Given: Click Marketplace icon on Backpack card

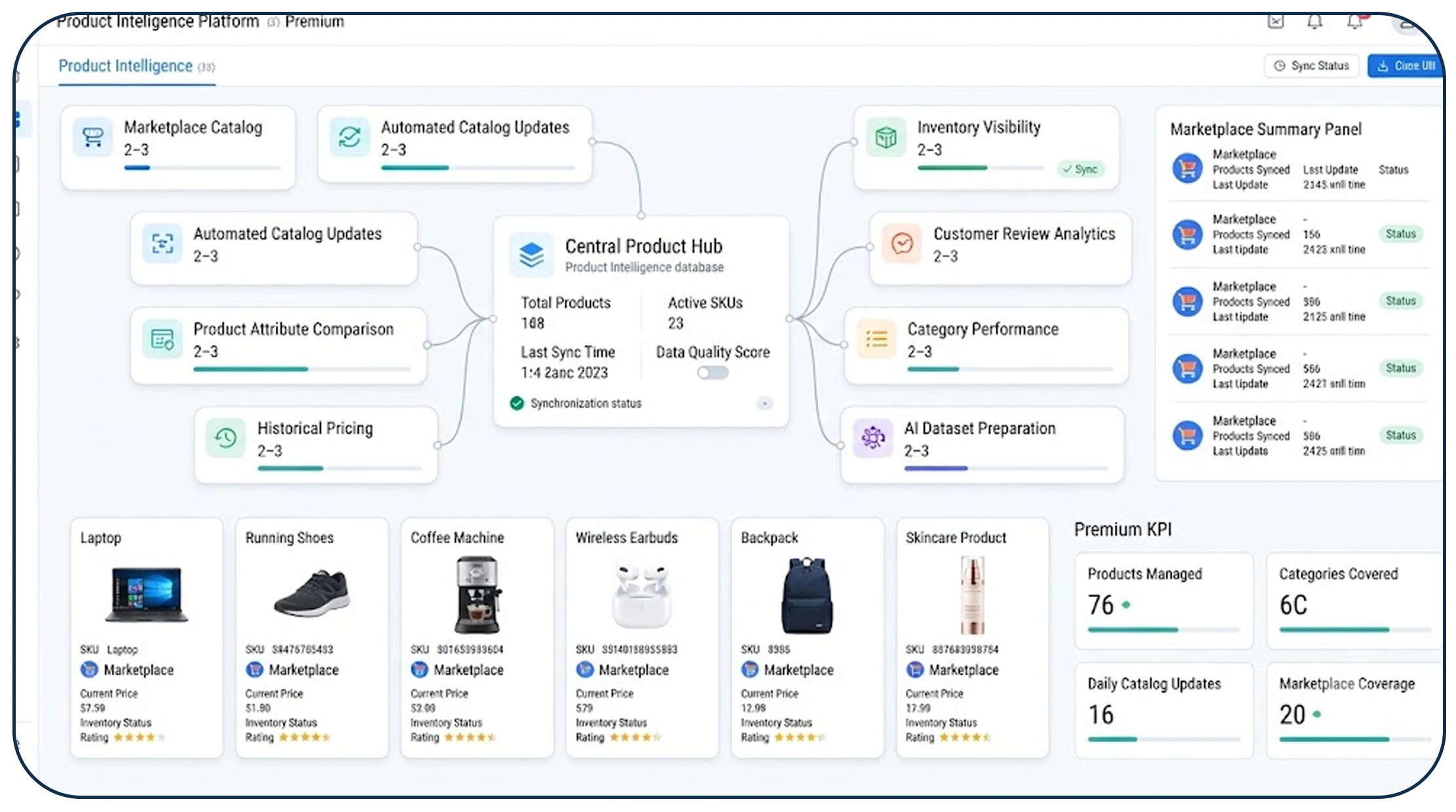Looking at the screenshot, I should (749, 670).
